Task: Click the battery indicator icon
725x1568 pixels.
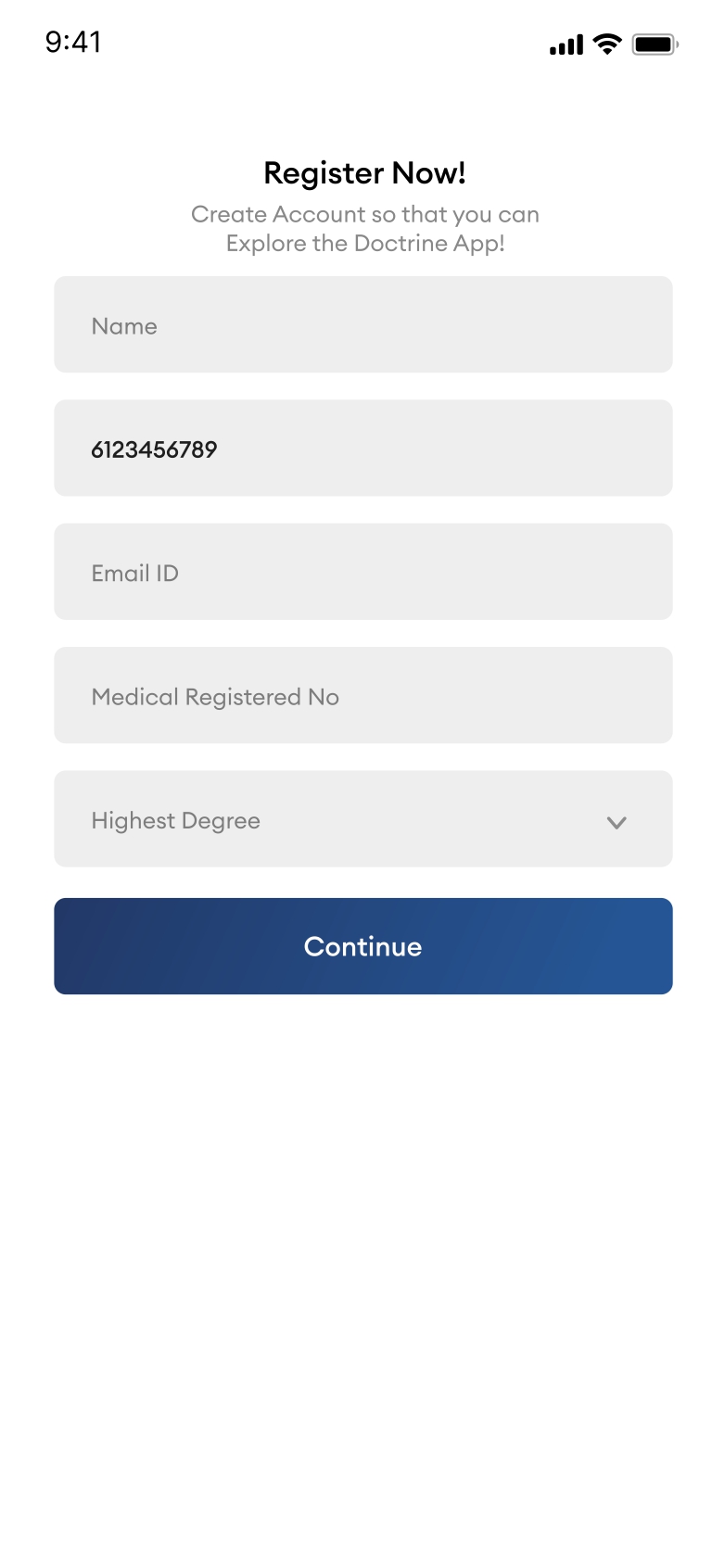Action: [655, 44]
